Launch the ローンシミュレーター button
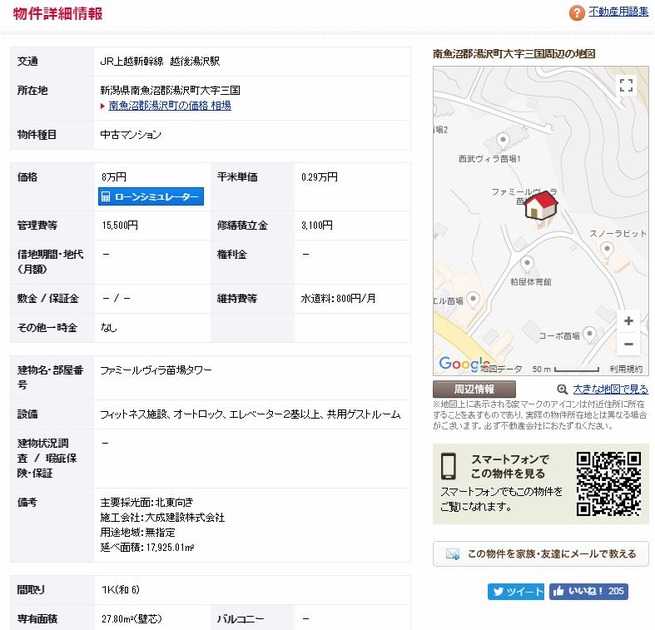The height and width of the screenshot is (630, 655). [x=151, y=196]
